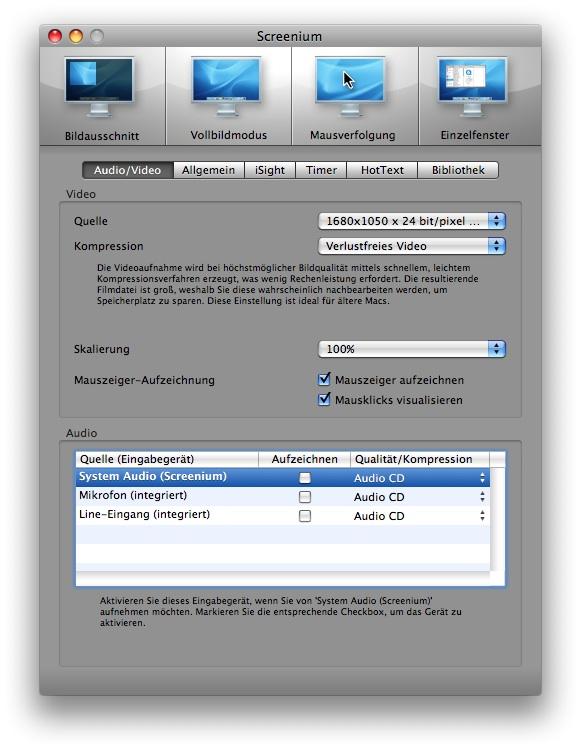The image size is (581, 750).
Task: Check Aufzeichnen box for Mikrofon (integriert)
Action: coord(305,497)
